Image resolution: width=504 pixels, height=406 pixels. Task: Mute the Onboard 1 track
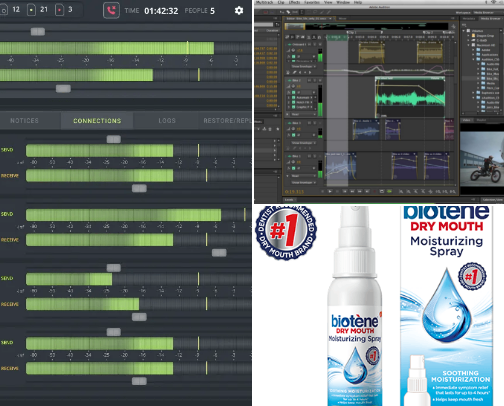[x=309, y=44]
